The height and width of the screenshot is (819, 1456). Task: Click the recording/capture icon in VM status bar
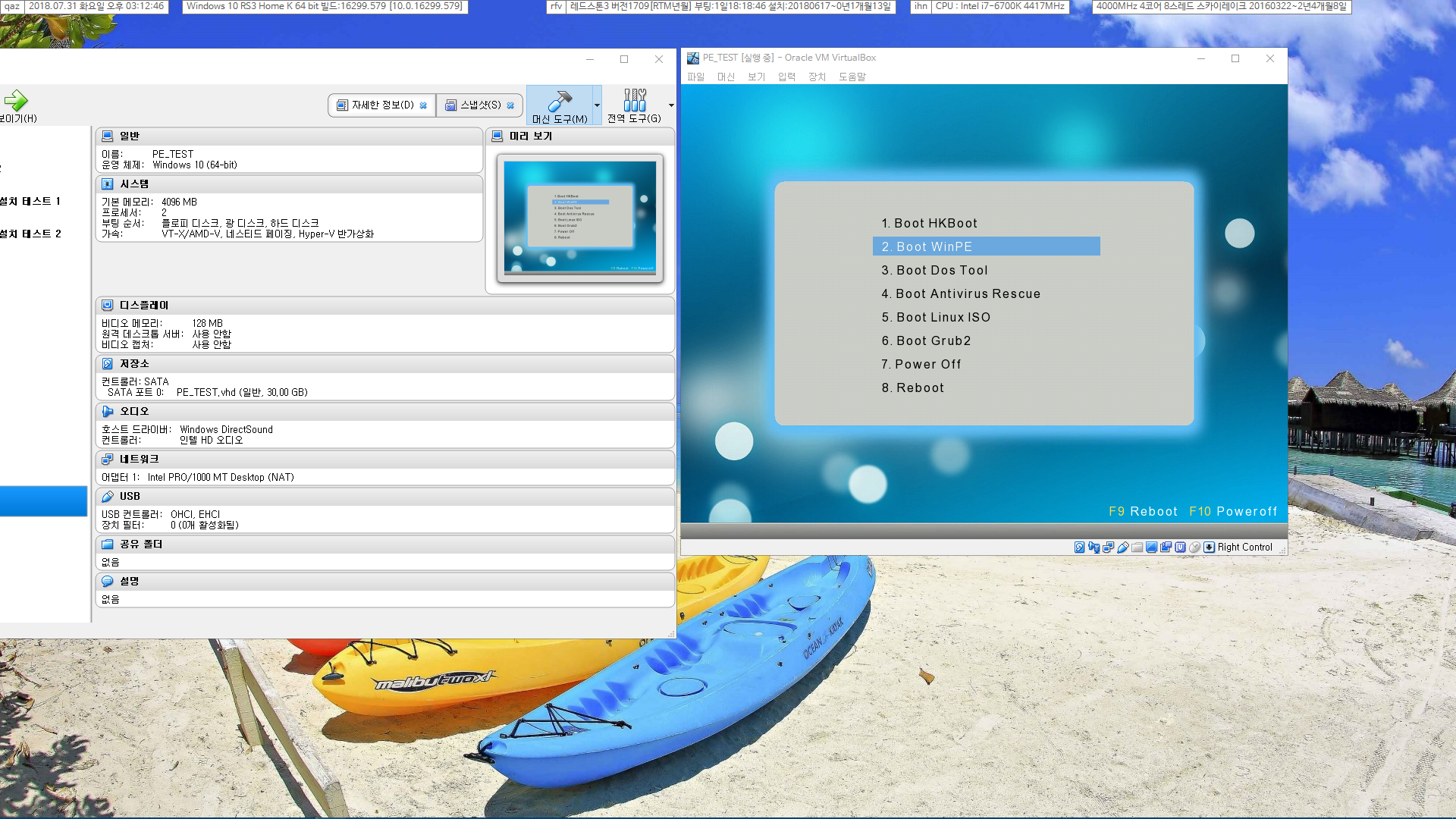(x=1166, y=547)
